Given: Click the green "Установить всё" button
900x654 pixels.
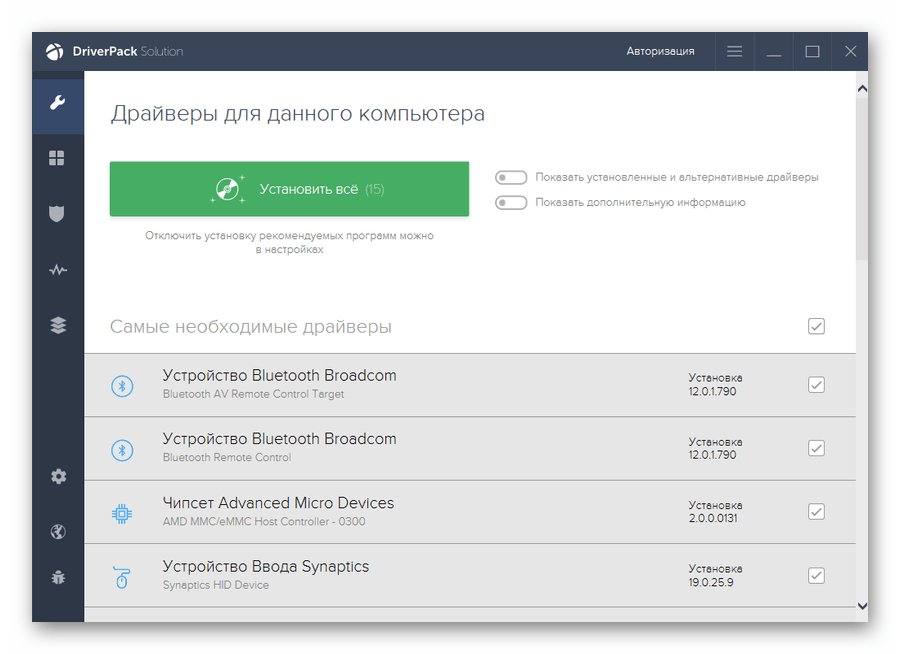Looking at the screenshot, I should pos(289,189).
